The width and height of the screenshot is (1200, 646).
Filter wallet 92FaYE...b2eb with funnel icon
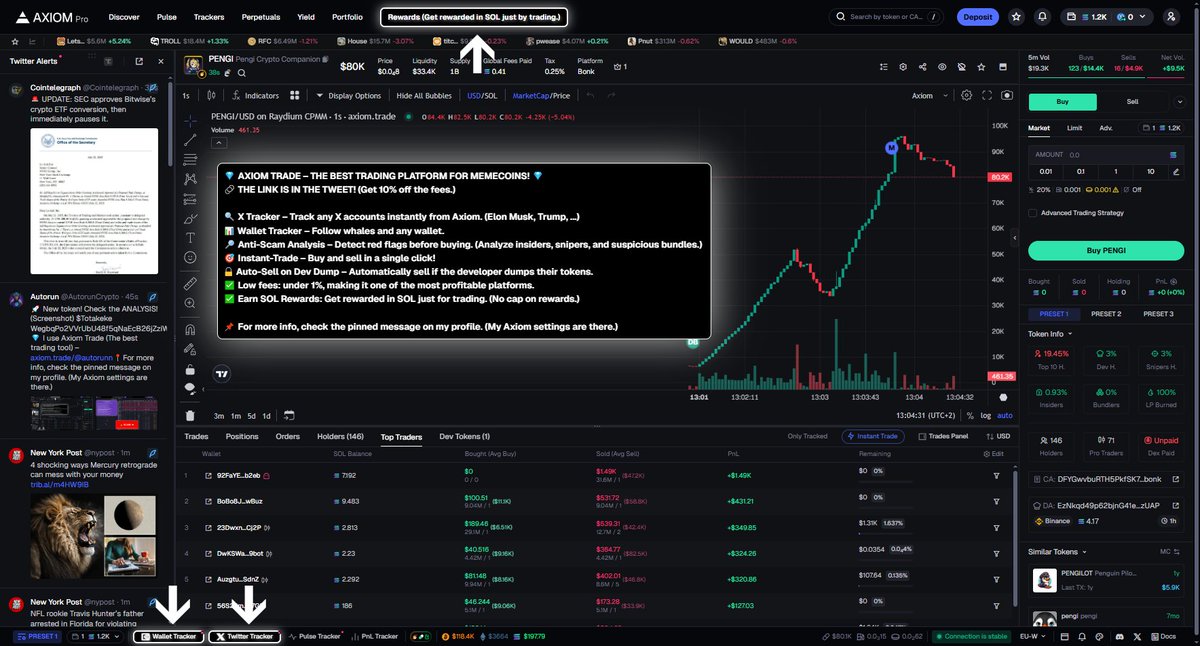(x=996, y=475)
